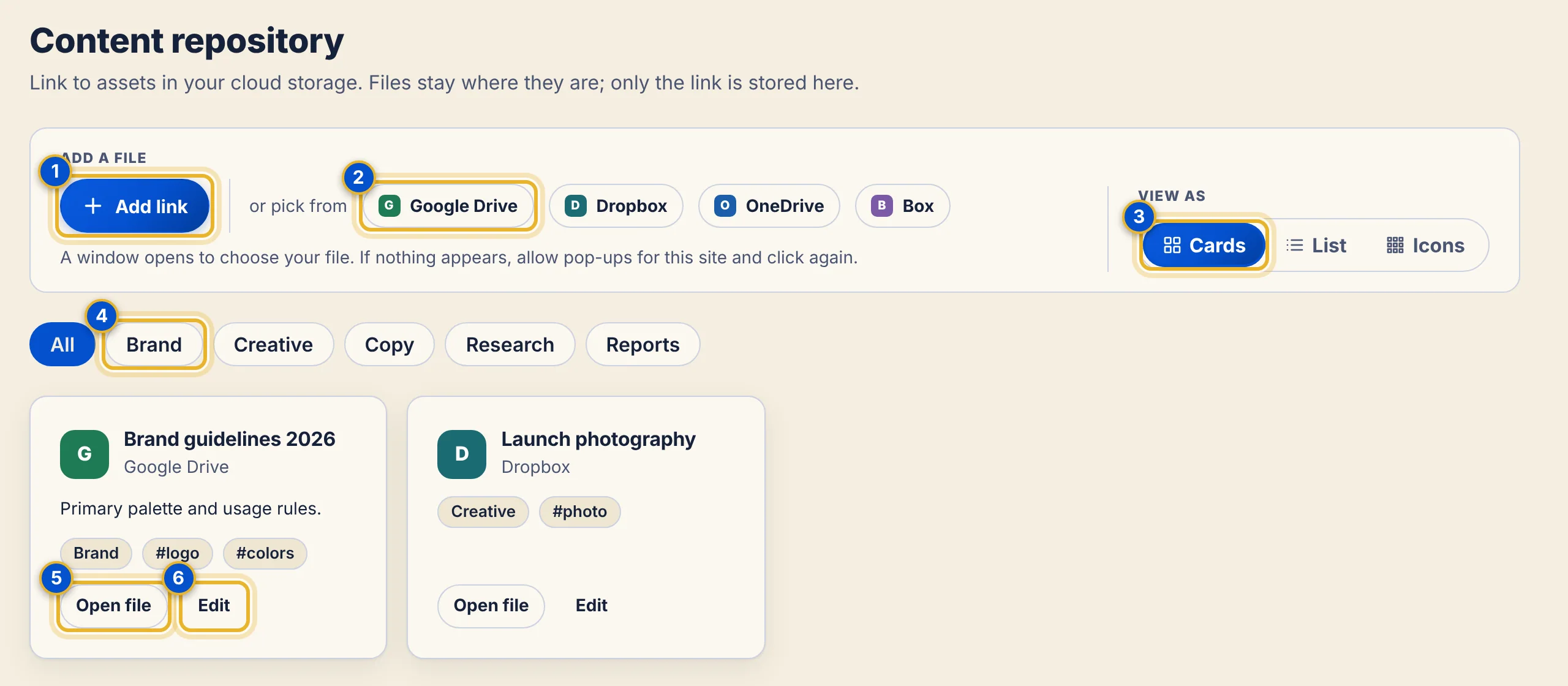Open file for Brand guidelines 2026

point(113,605)
